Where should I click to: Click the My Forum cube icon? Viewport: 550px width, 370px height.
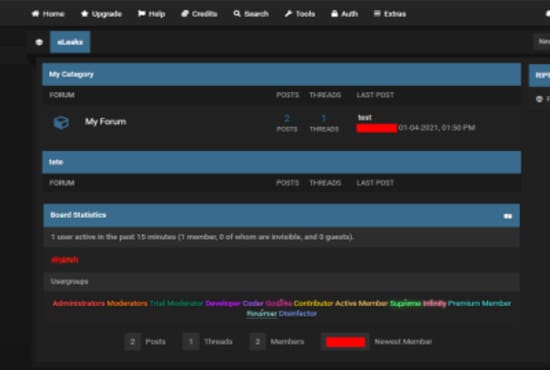point(61,122)
